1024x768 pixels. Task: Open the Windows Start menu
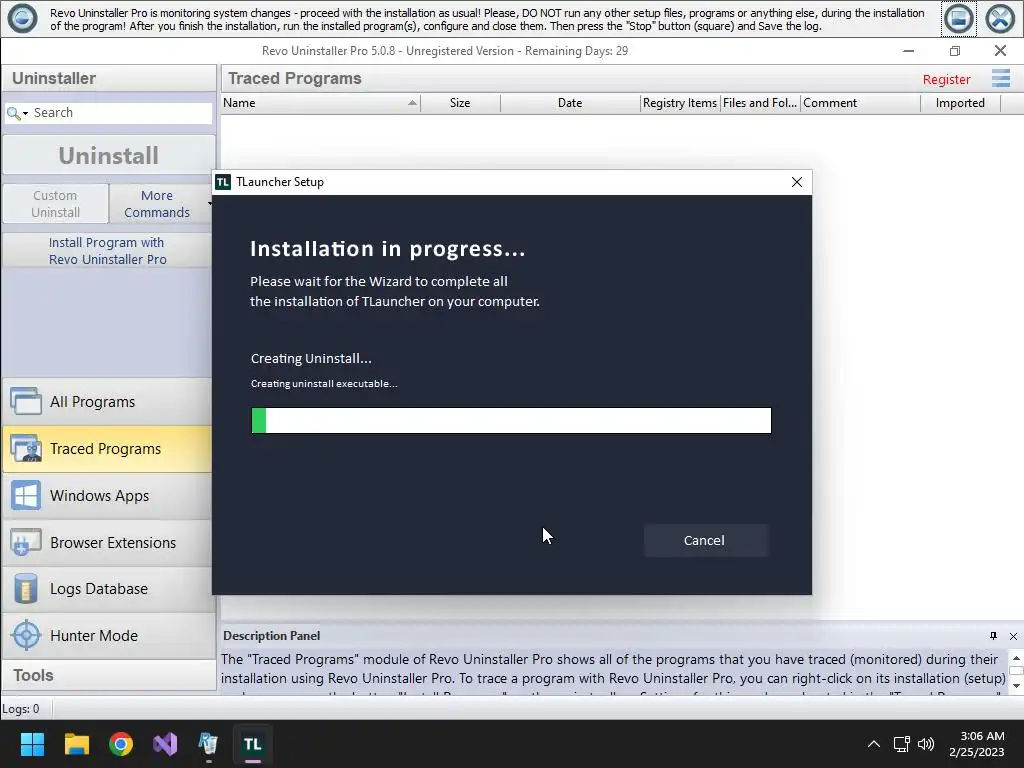pos(32,744)
